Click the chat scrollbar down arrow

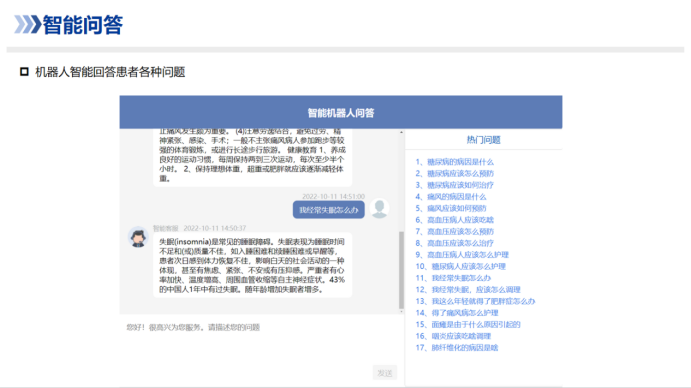pyautogui.click(x=401, y=312)
